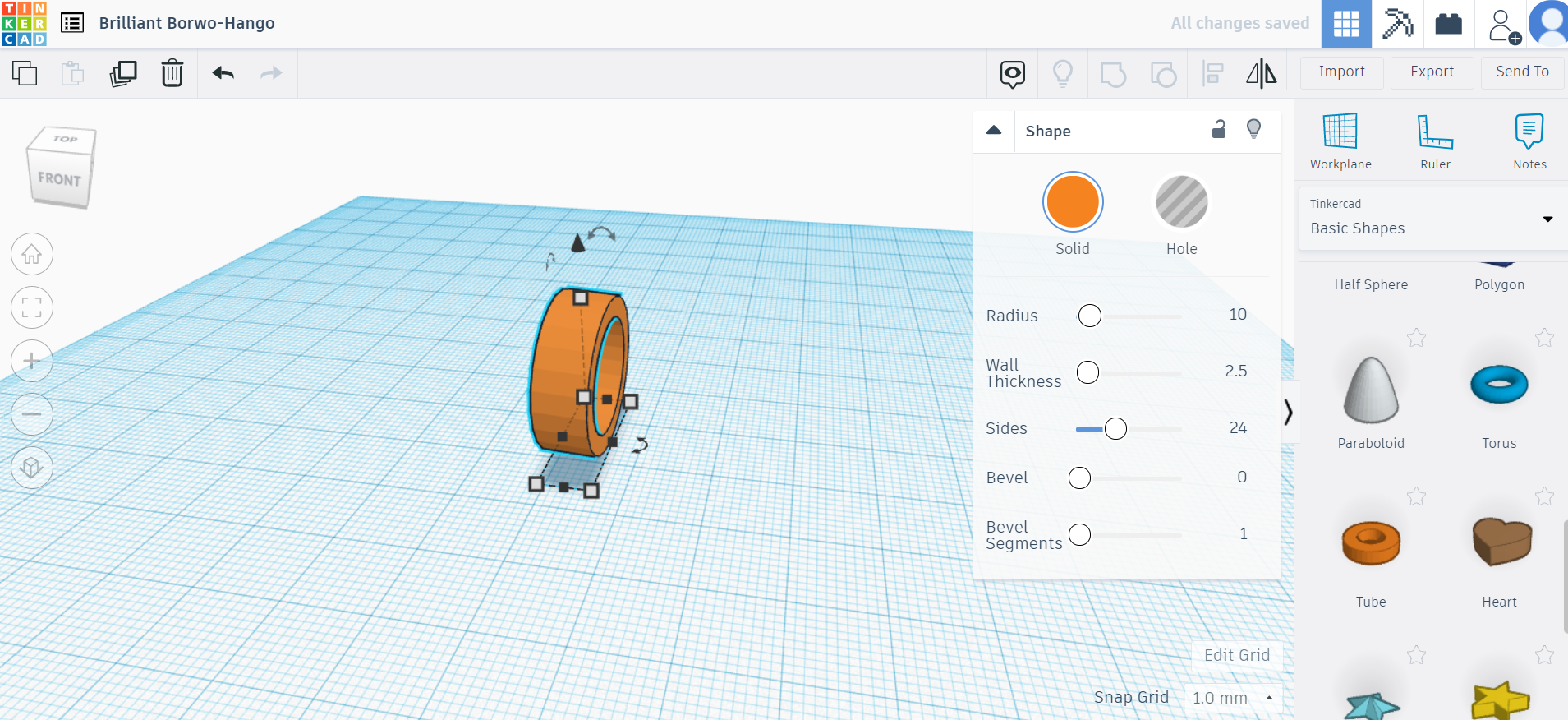
Task: Open the Basic Shapes library dropdown
Action: click(1433, 219)
